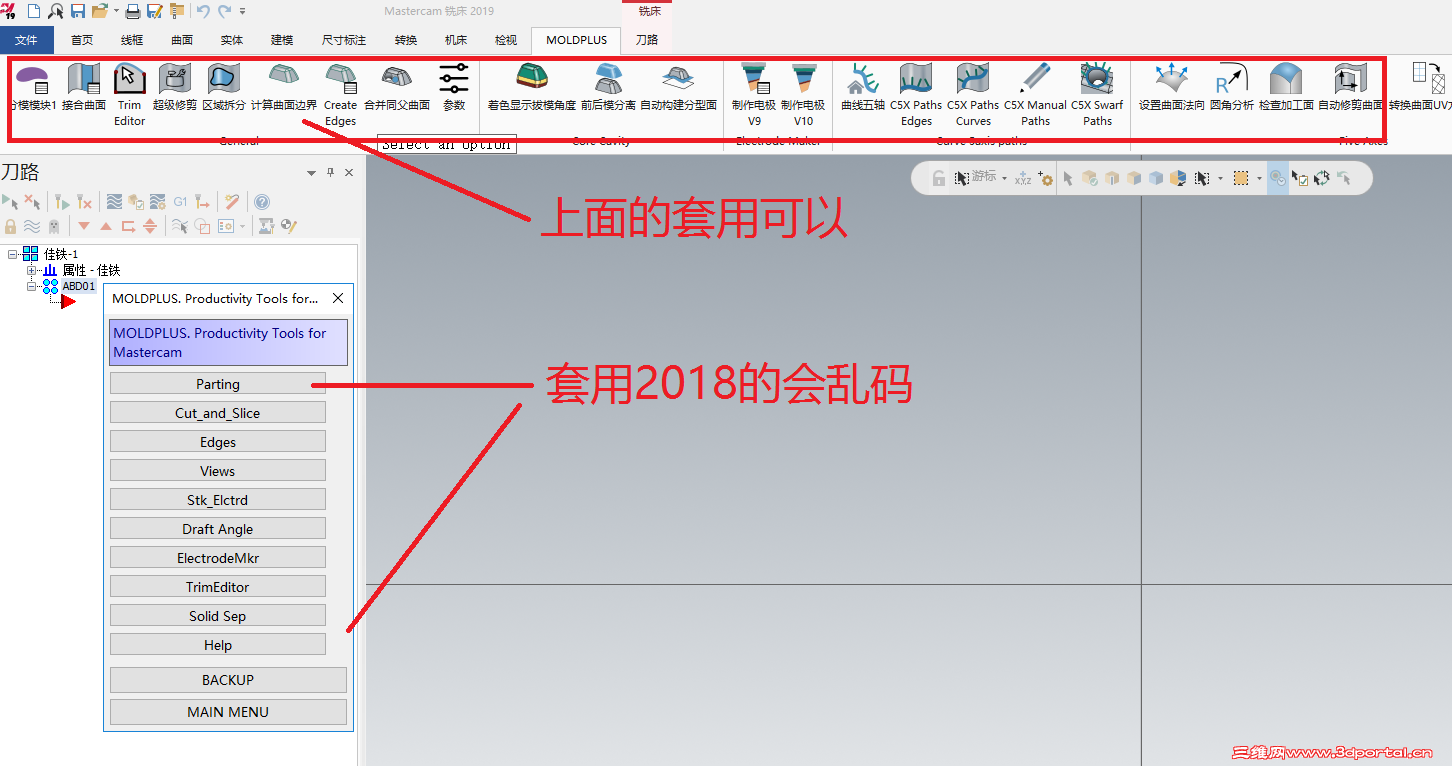Click the Parting button in MOLDPLUS dialog
The width and height of the screenshot is (1452, 766).
tap(218, 384)
